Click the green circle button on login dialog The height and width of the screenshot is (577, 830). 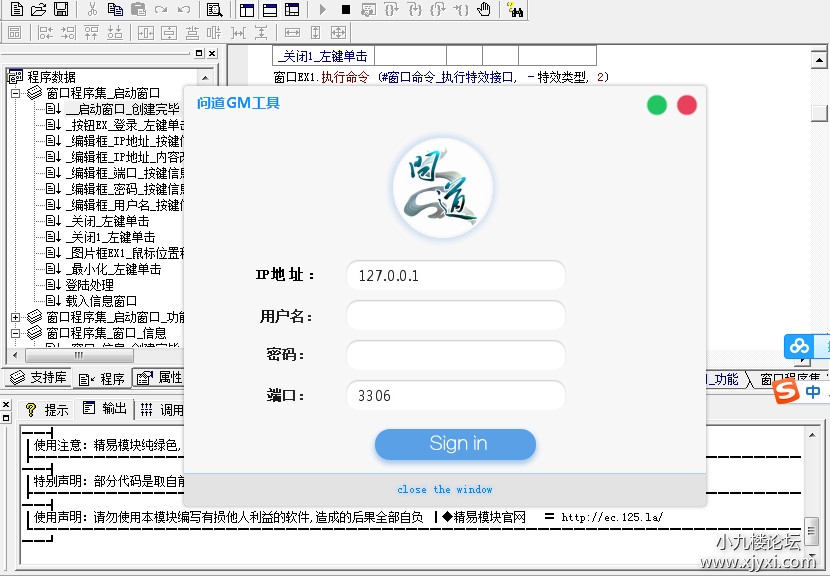tap(657, 104)
